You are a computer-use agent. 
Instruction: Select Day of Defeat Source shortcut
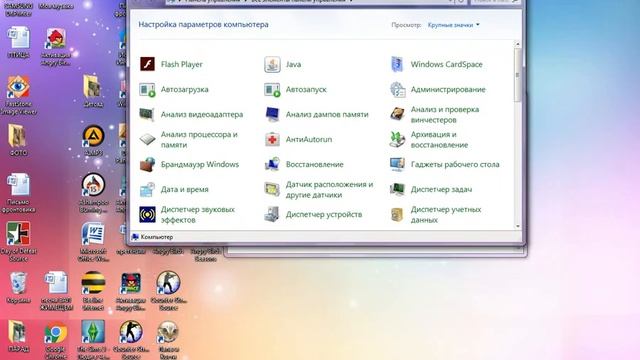pos(18,241)
